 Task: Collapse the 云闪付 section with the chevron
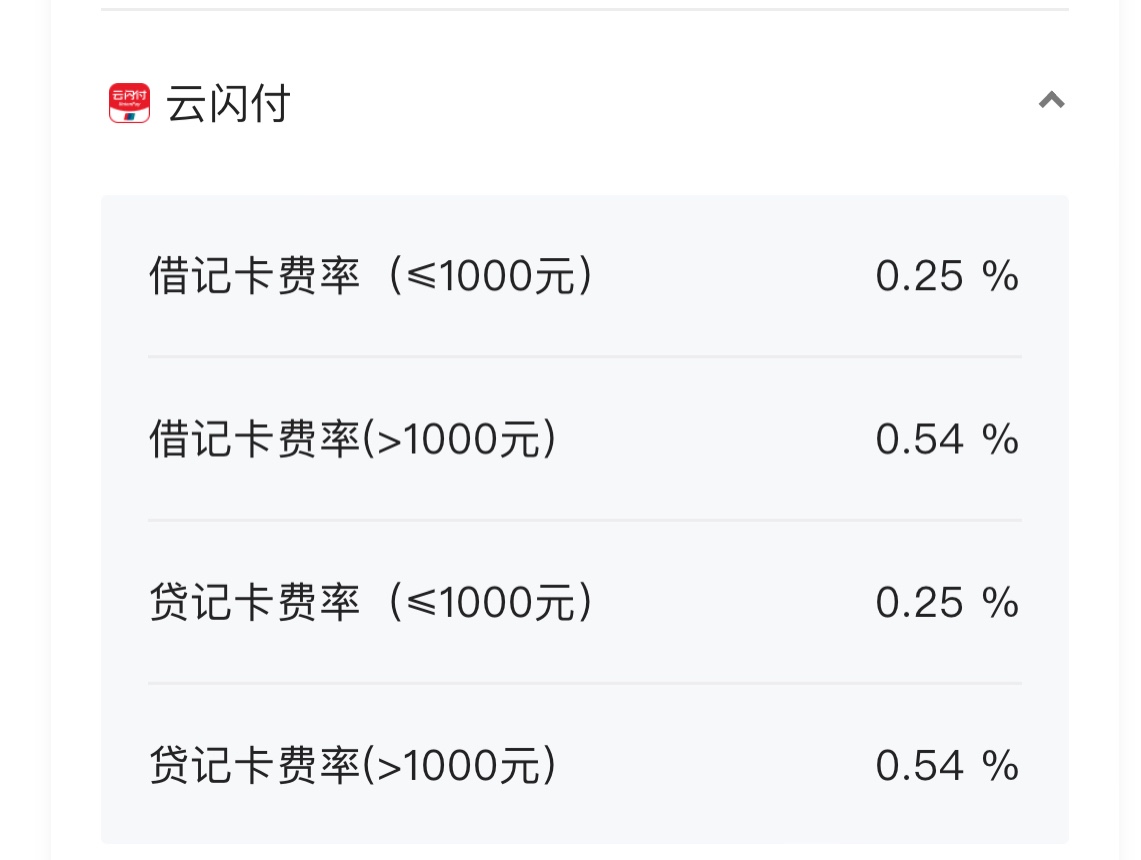1051,100
